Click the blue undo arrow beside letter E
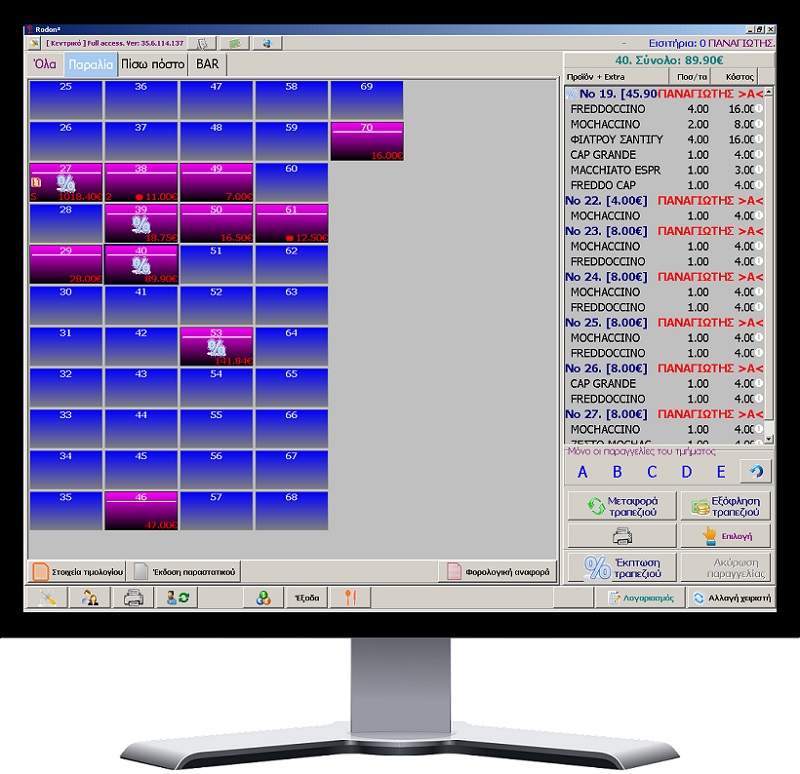This screenshot has height=774, width=800. click(x=755, y=472)
